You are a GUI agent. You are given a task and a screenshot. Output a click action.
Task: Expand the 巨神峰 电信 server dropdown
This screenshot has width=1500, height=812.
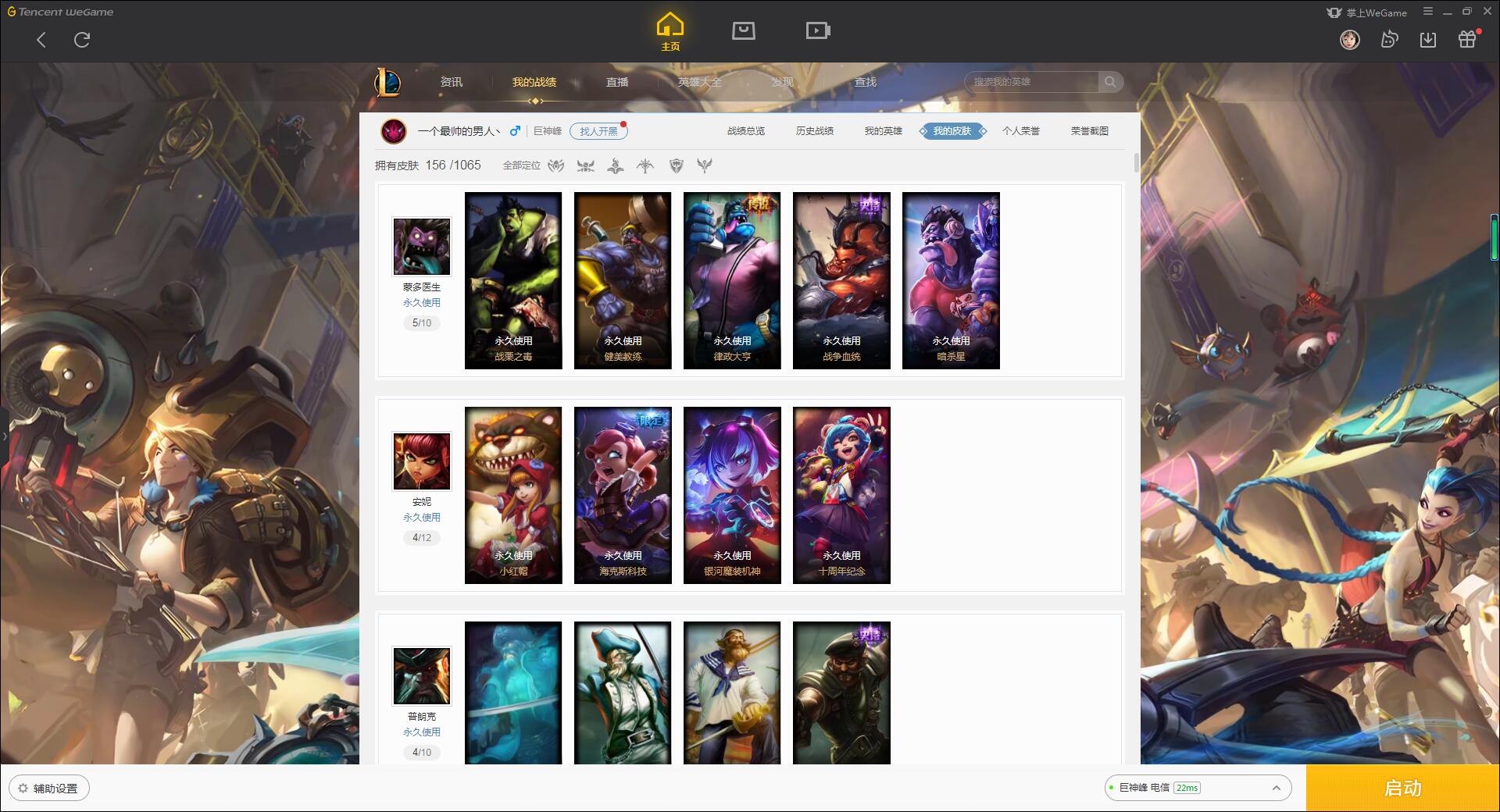click(x=1198, y=788)
